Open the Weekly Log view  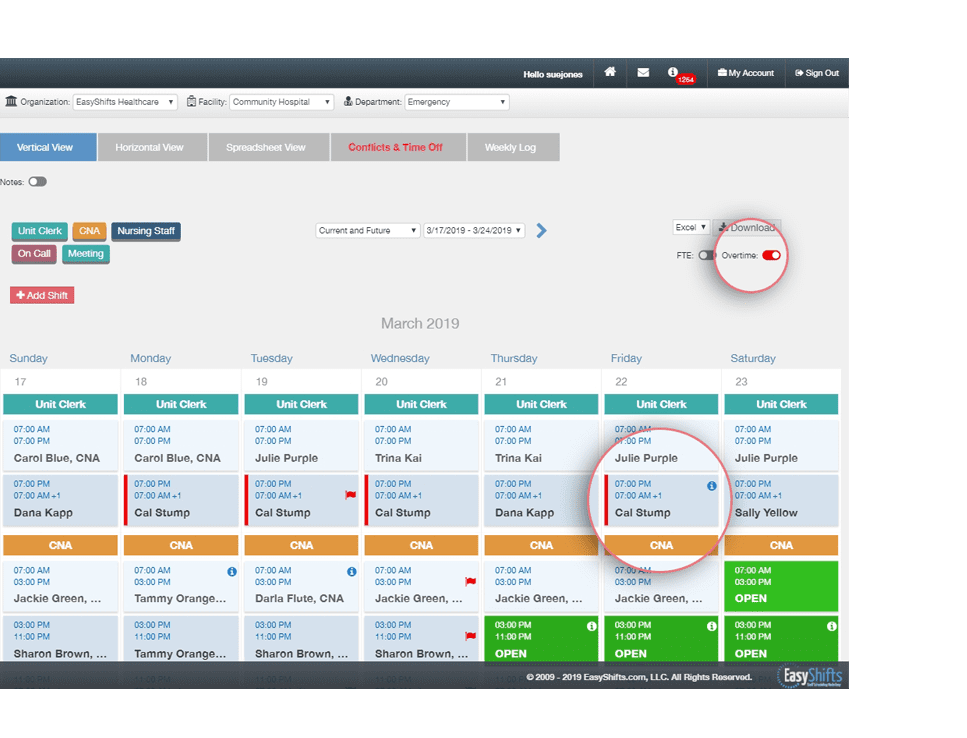click(x=513, y=146)
